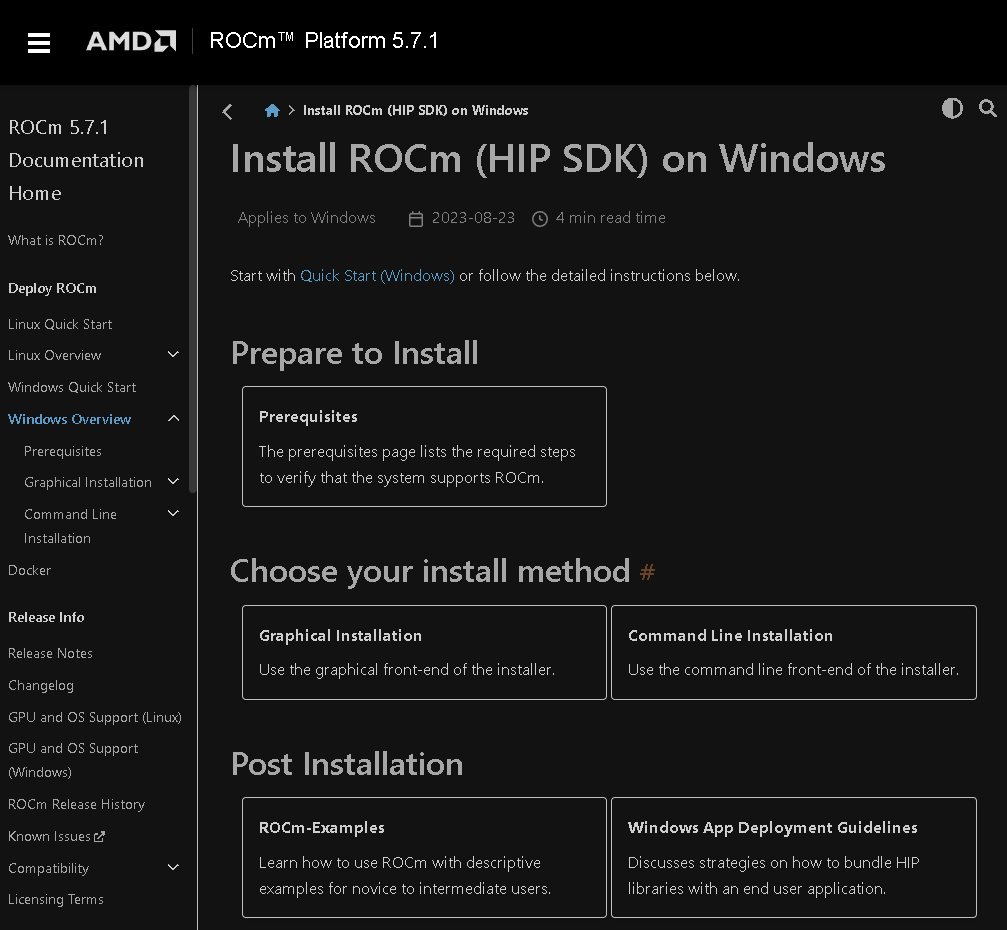Select Windows Quick Start in sidebar
Screen dimensions: 1007x930
72,387
